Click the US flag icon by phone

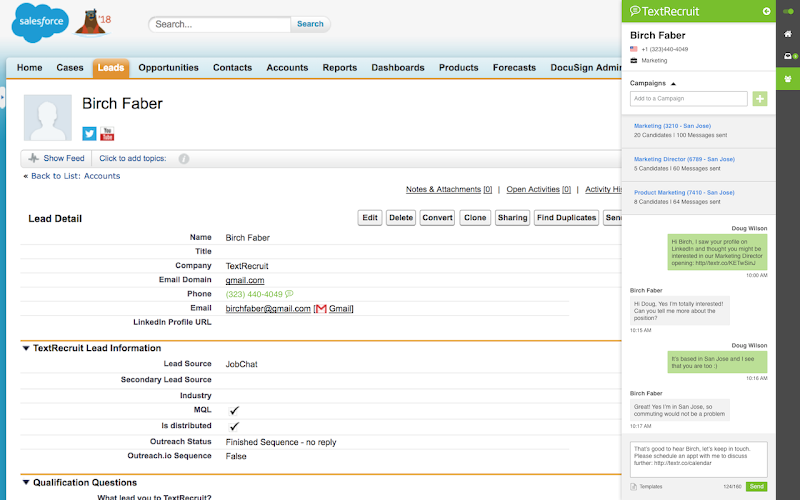tap(634, 49)
